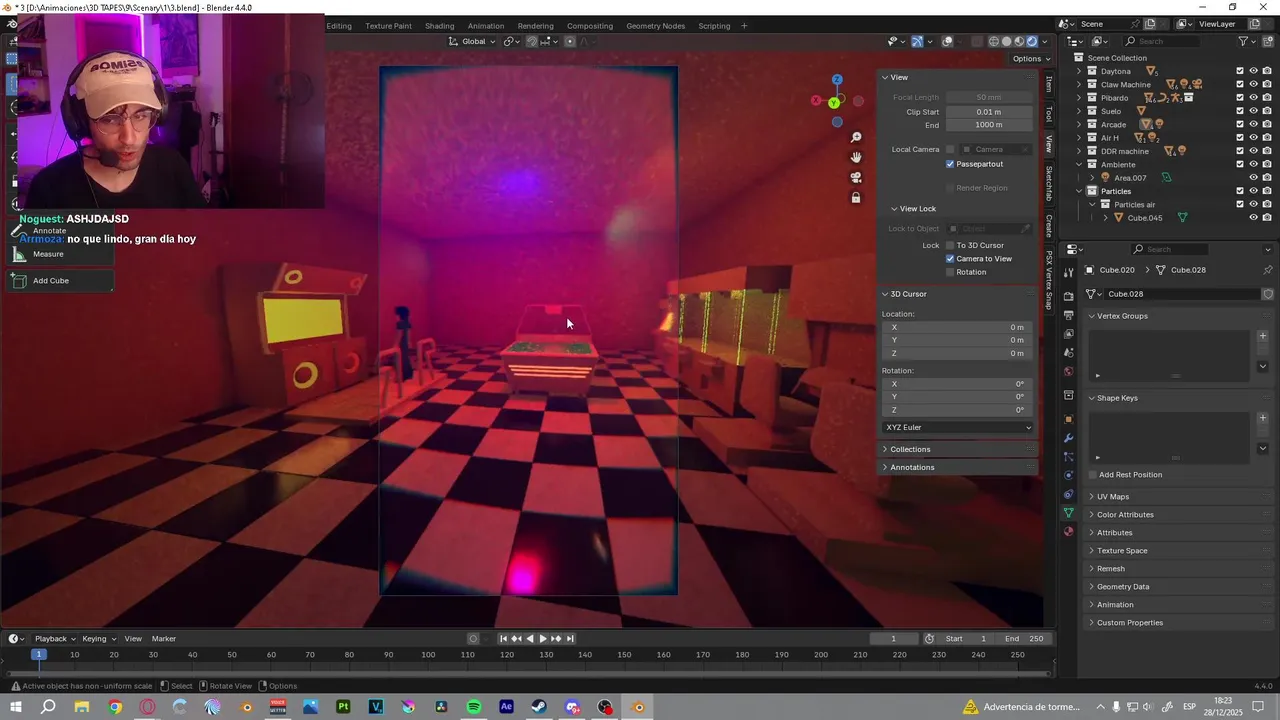Click new collection icon in outliner header
This screenshot has width=1280, height=720.
[1267, 41]
